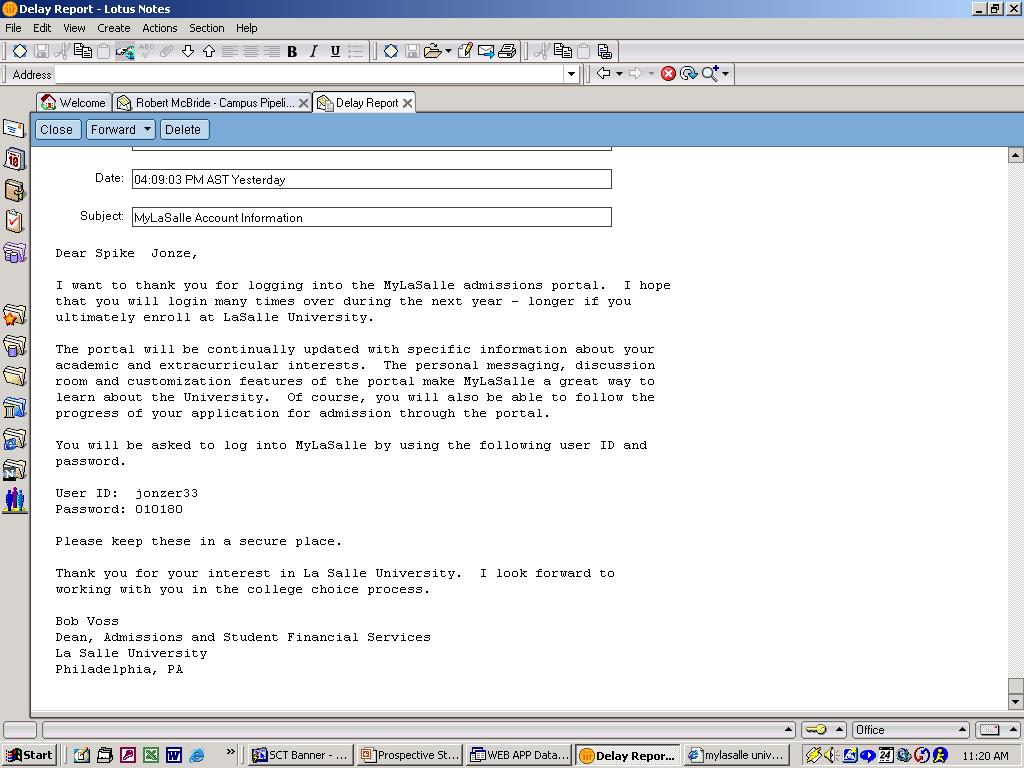Expand the key access-level status arrow
This screenshot has height=768, width=1024.
click(840, 729)
